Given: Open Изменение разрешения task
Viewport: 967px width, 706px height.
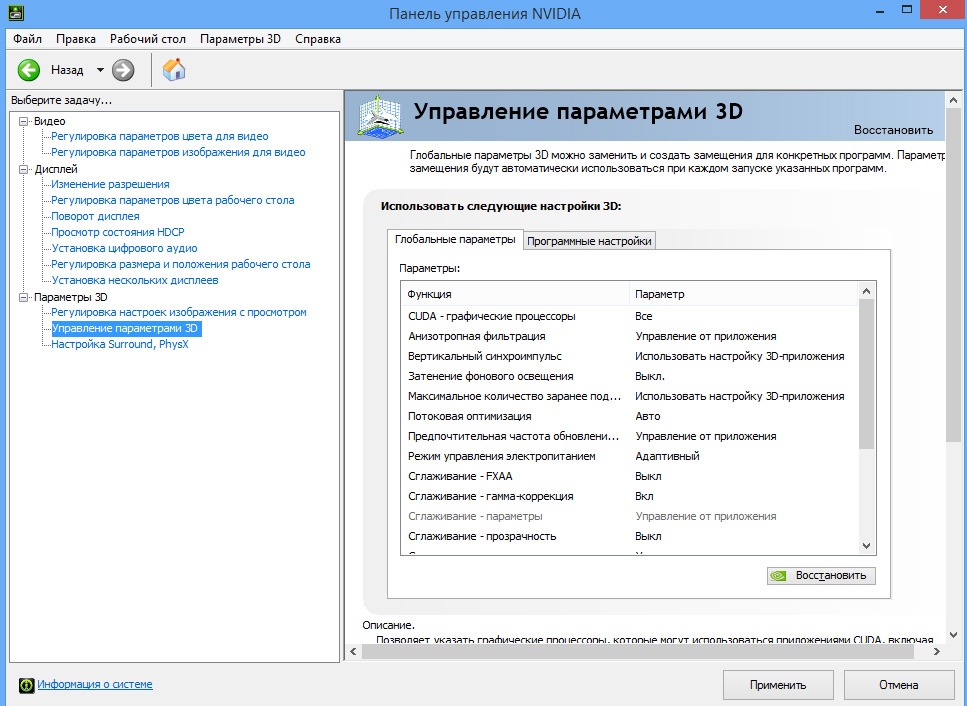Looking at the screenshot, I should (x=110, y=184).
